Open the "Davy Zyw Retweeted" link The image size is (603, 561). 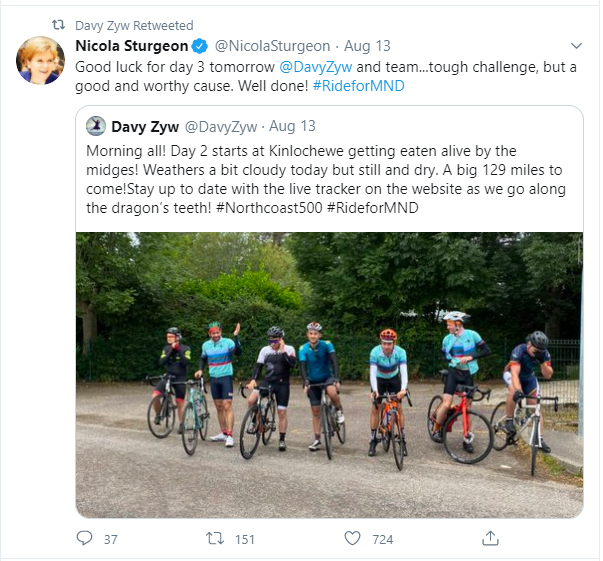[134, 25]
